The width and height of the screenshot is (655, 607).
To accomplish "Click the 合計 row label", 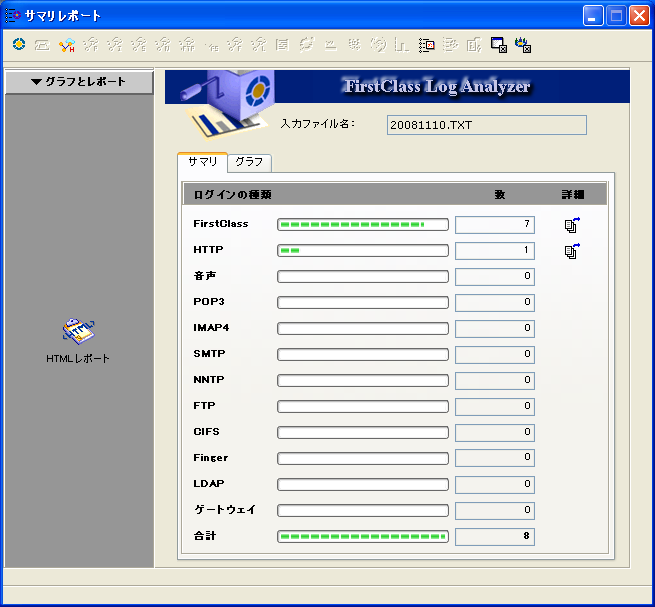I will 205,536.
